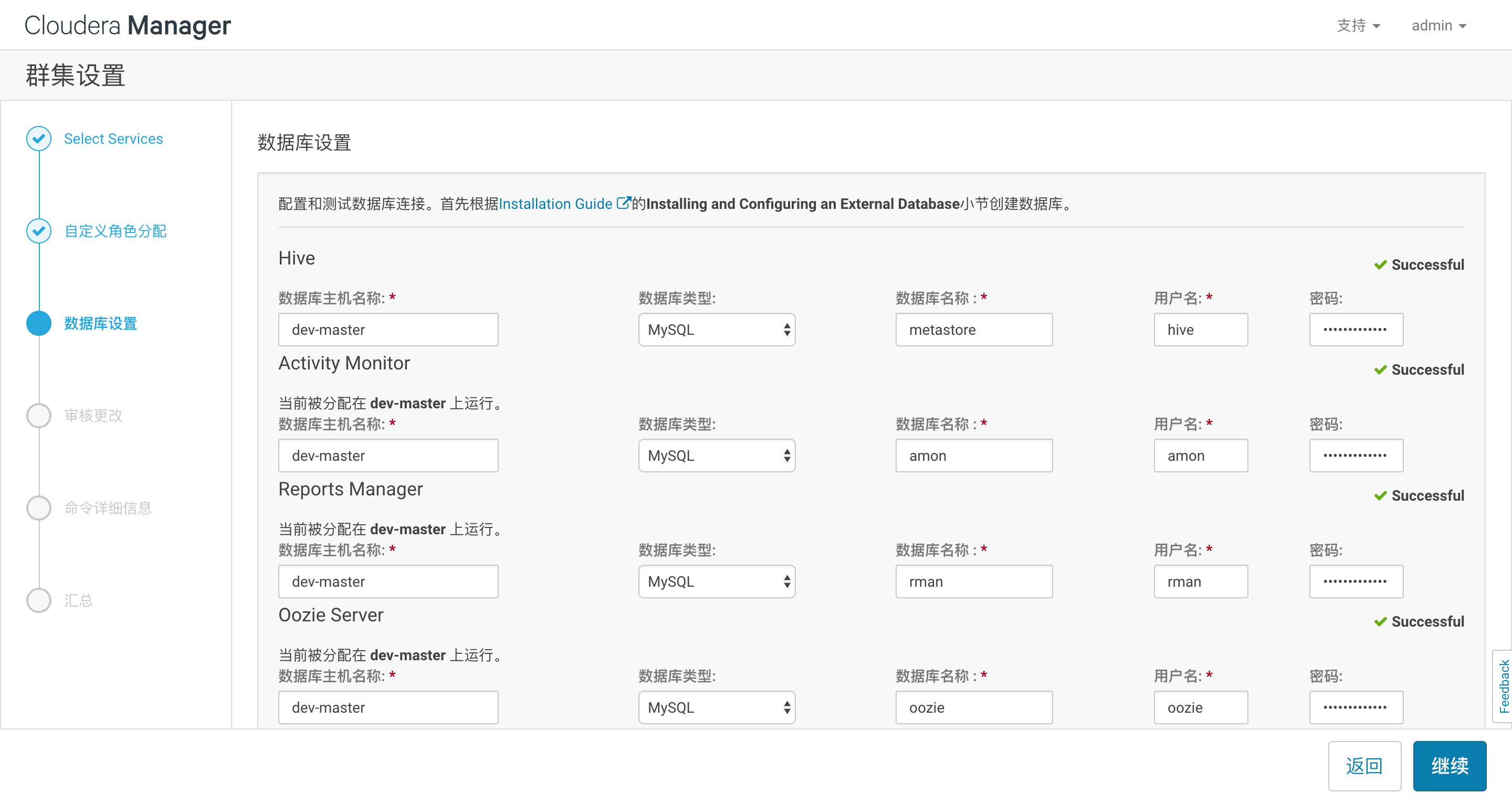Screen dimensions: 1512x804
Task: Click the Hive Successful green checkmark
Action: (x=1380, y=265)
